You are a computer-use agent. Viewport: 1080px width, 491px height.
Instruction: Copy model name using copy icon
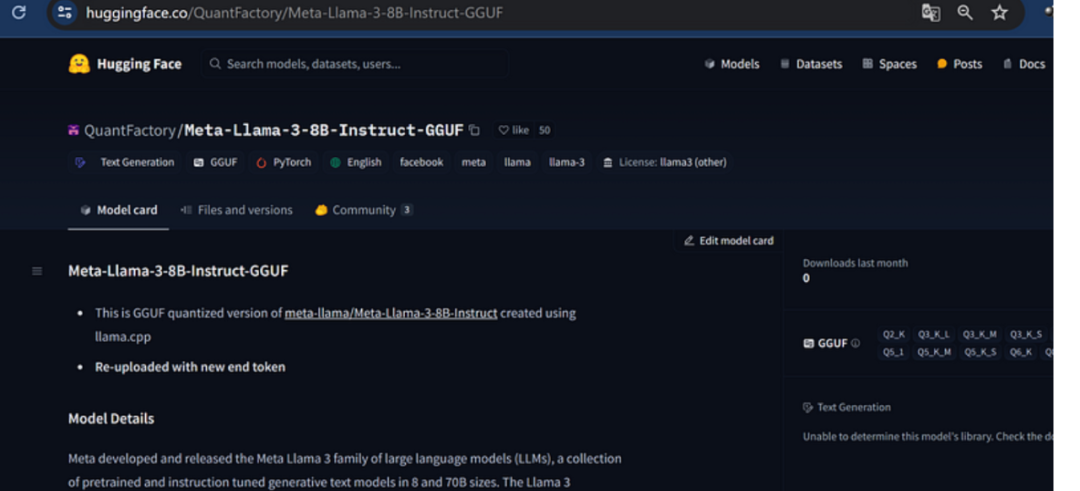point(474,130)
